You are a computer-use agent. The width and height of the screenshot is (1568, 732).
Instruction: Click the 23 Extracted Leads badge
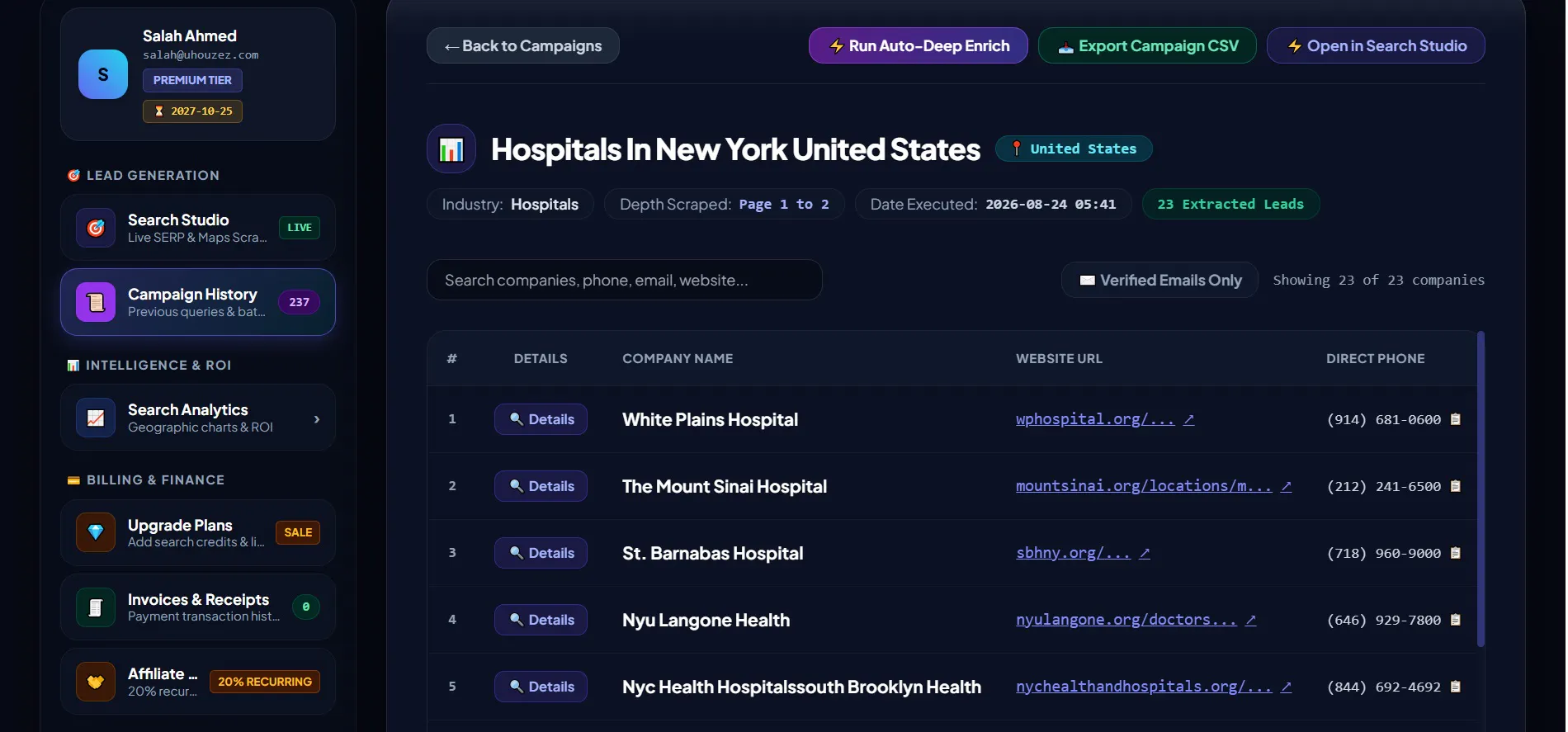1230,204
